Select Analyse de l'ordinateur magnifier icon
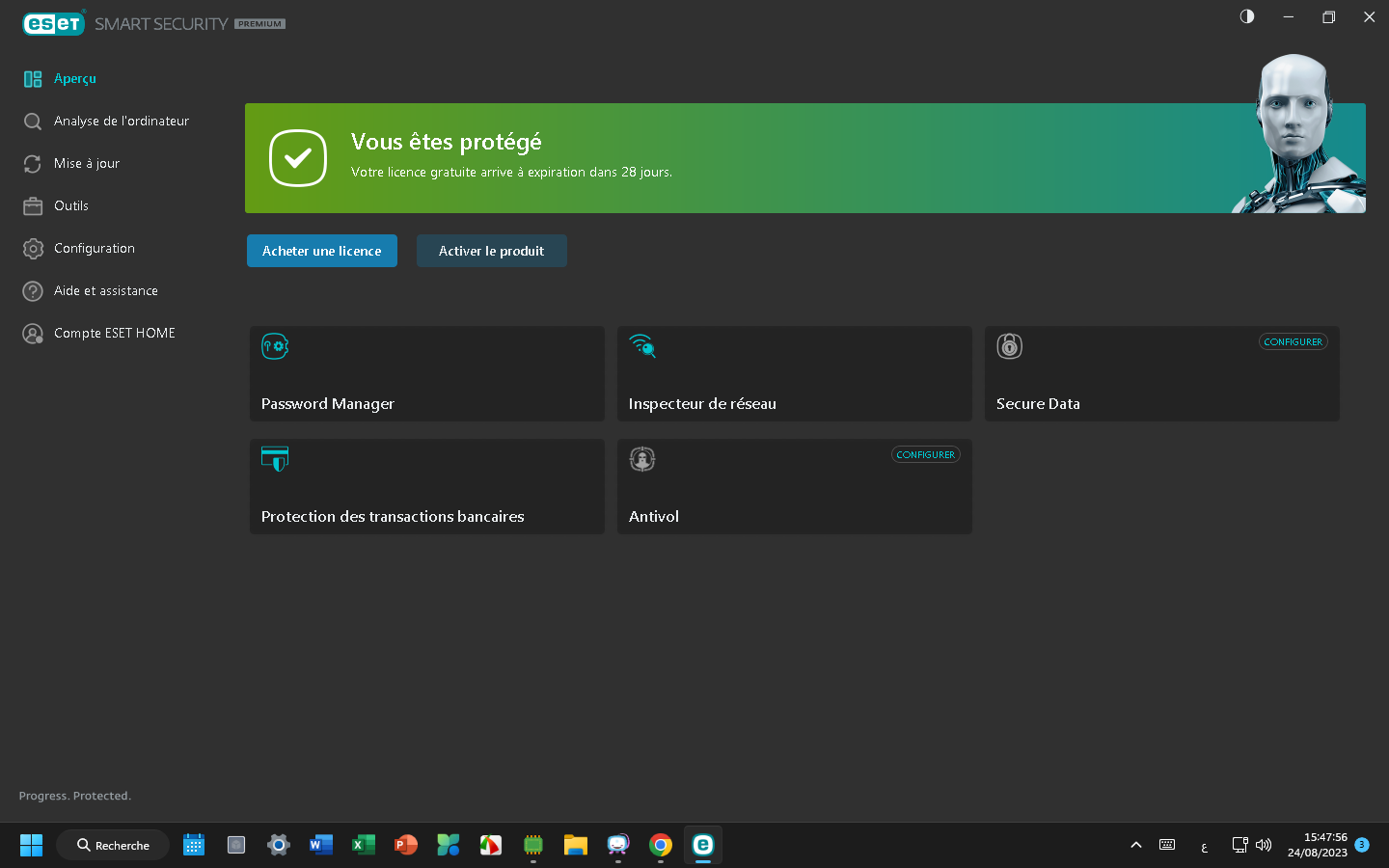Image resolution: width=1389 pixels, height=868 pixels. 33,122
